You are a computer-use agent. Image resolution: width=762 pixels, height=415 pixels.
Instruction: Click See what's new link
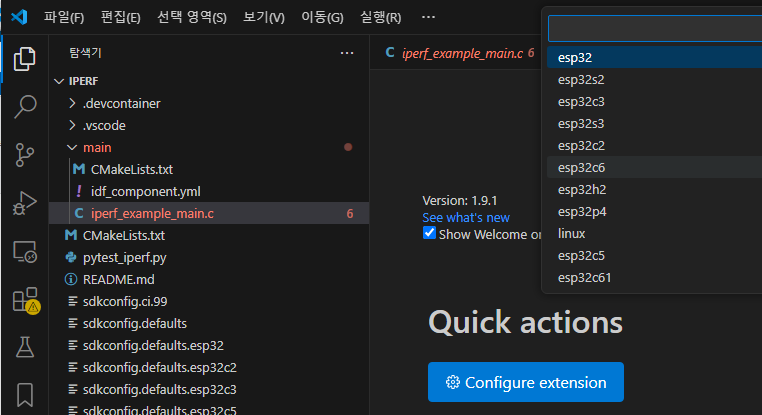point(466,217)
